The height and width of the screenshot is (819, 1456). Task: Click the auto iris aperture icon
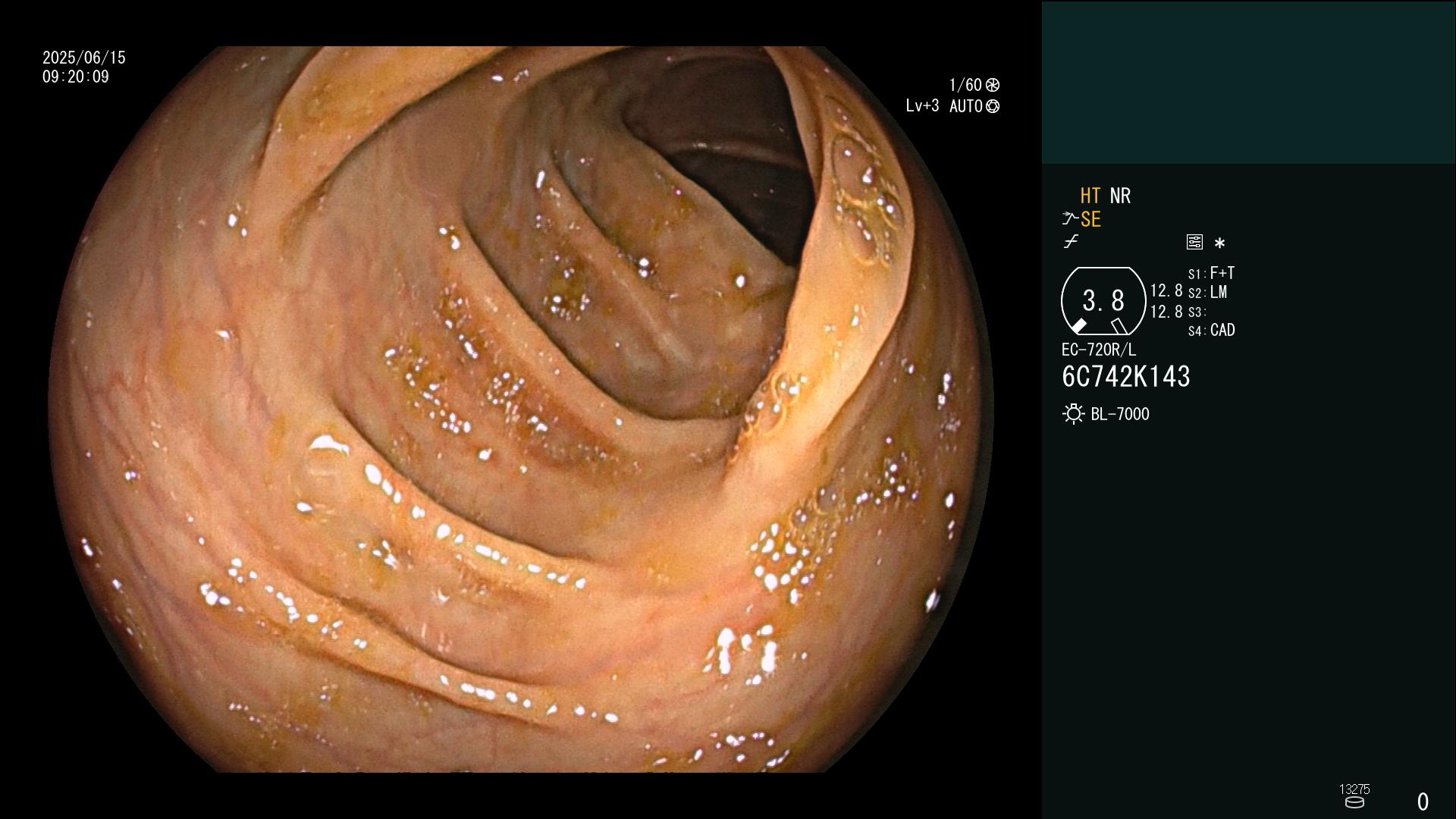(x=993, y=106)
